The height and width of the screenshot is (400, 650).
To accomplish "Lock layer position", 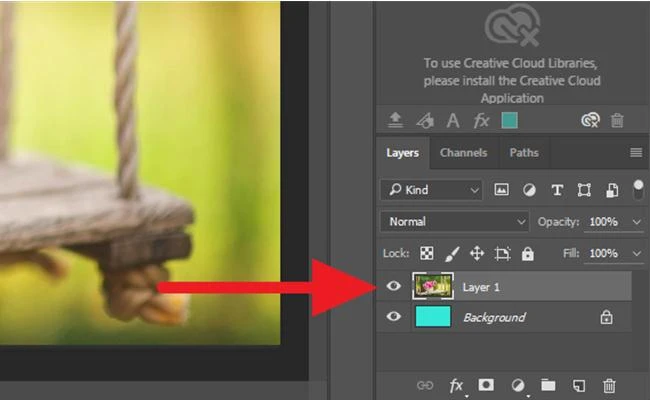I will click(477, 253).
